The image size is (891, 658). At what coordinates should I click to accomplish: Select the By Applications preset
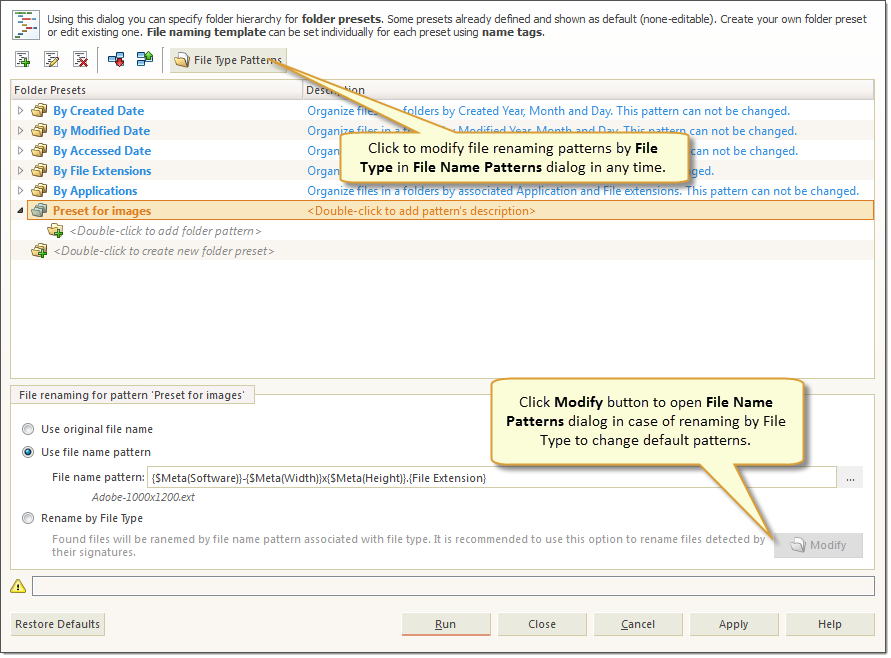95,190
